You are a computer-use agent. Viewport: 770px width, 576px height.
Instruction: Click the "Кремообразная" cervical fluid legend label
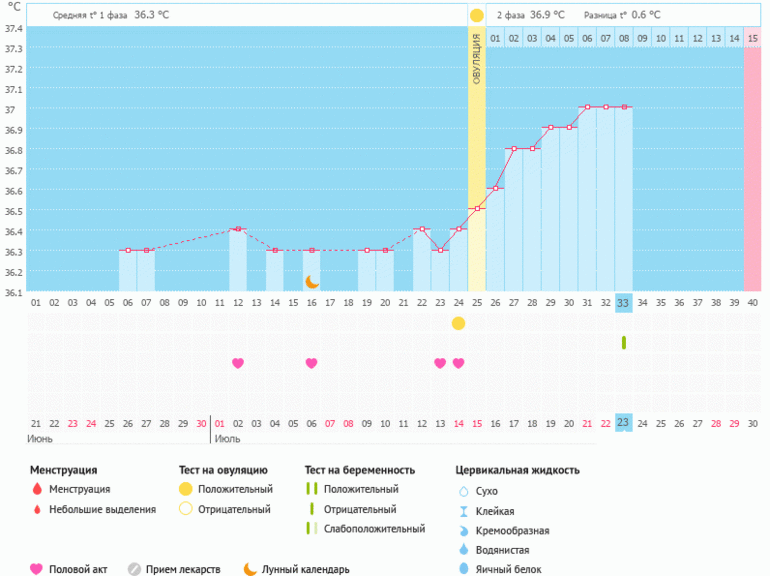tap(512, 530)
